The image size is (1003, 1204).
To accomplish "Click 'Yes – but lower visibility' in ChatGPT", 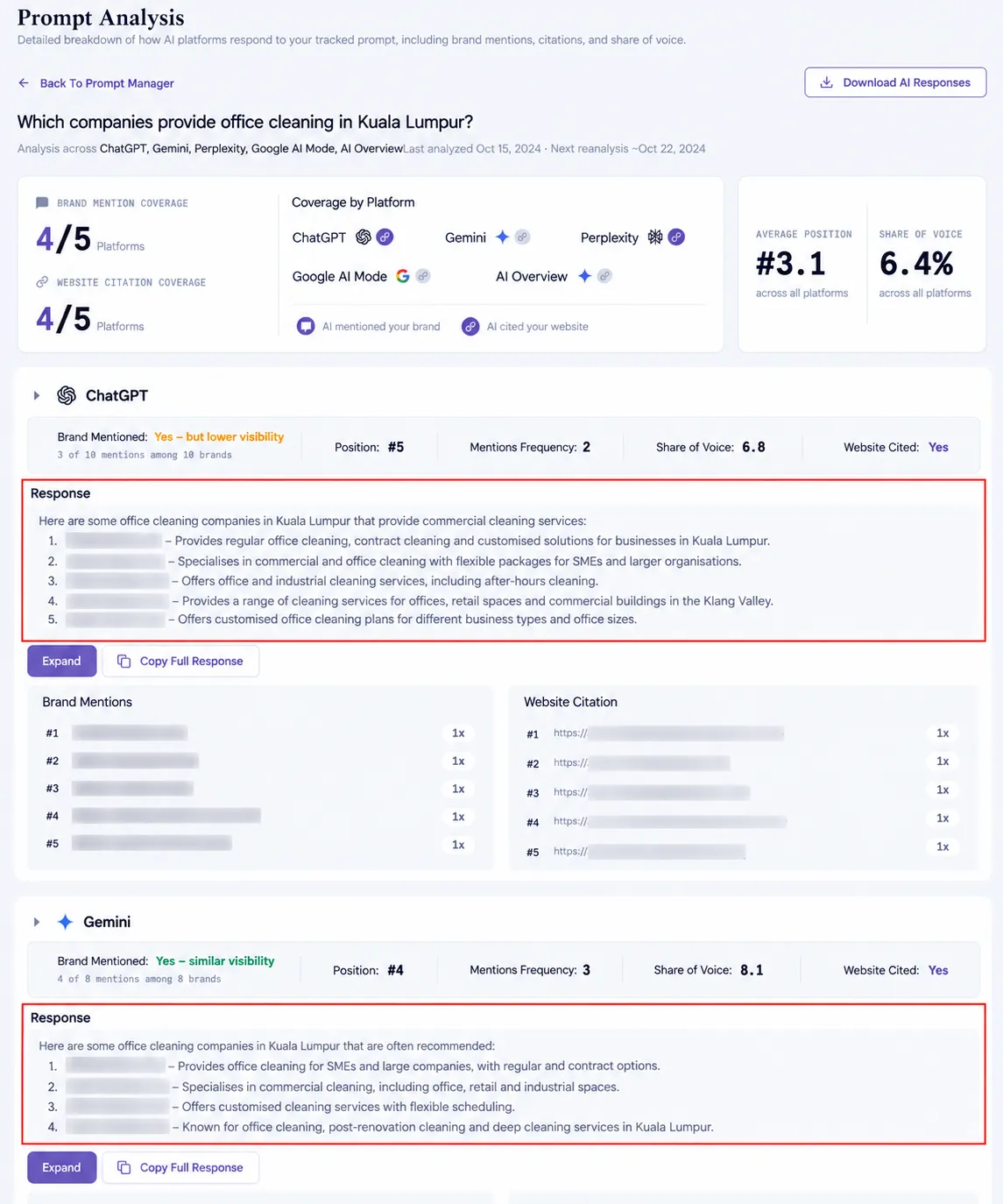I will pos(219,436).
